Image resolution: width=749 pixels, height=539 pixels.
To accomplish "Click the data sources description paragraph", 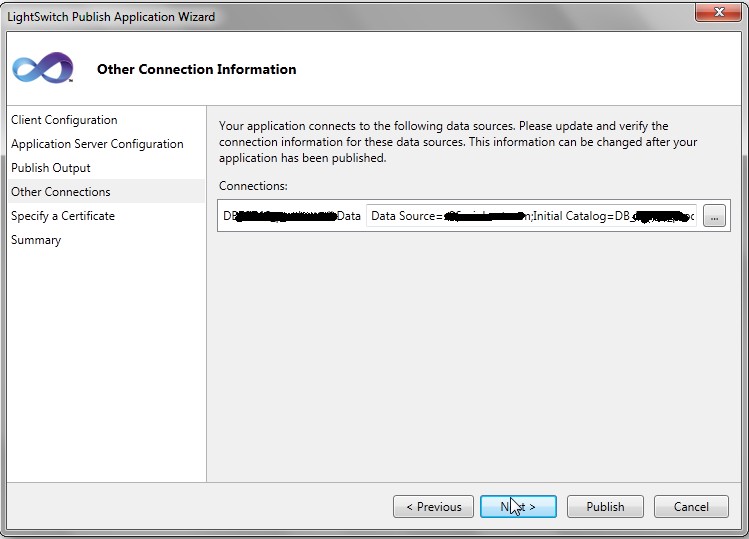I will [458, 142].
